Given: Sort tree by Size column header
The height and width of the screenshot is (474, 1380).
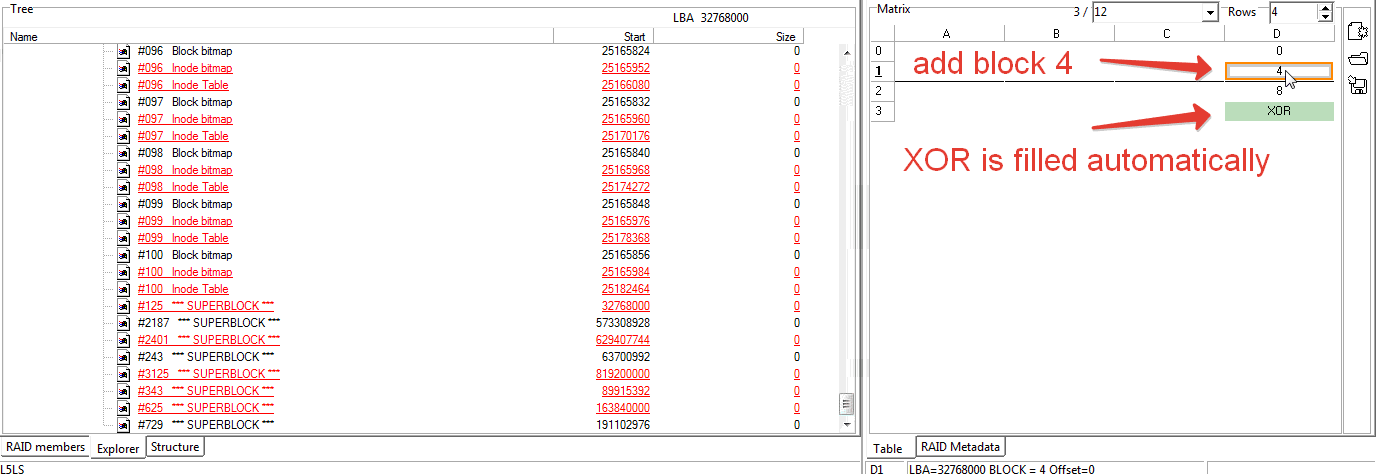Looking at the screenshot, I should (728, 36).
